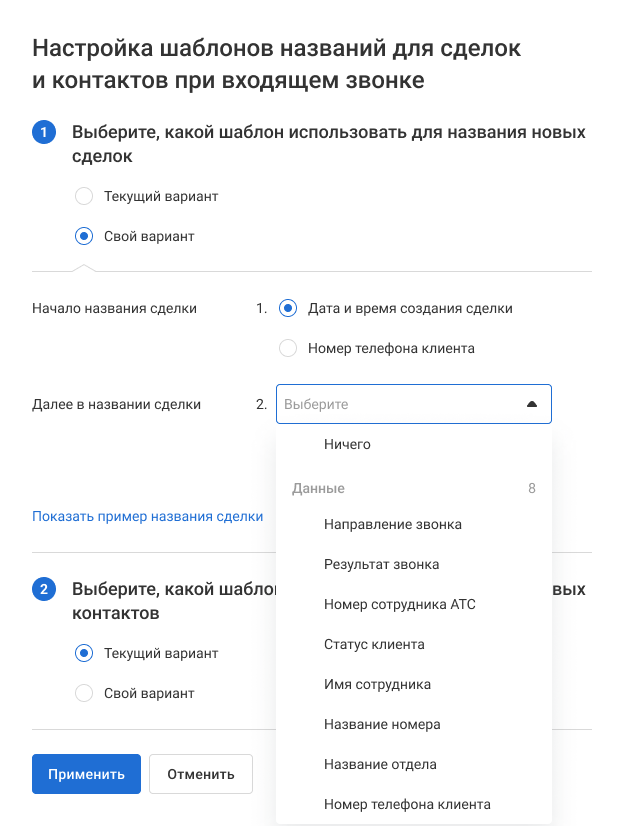Select 'Свой вариант' radio for new deals
This screenshot has height=826, width=624.
pos(85,237)
